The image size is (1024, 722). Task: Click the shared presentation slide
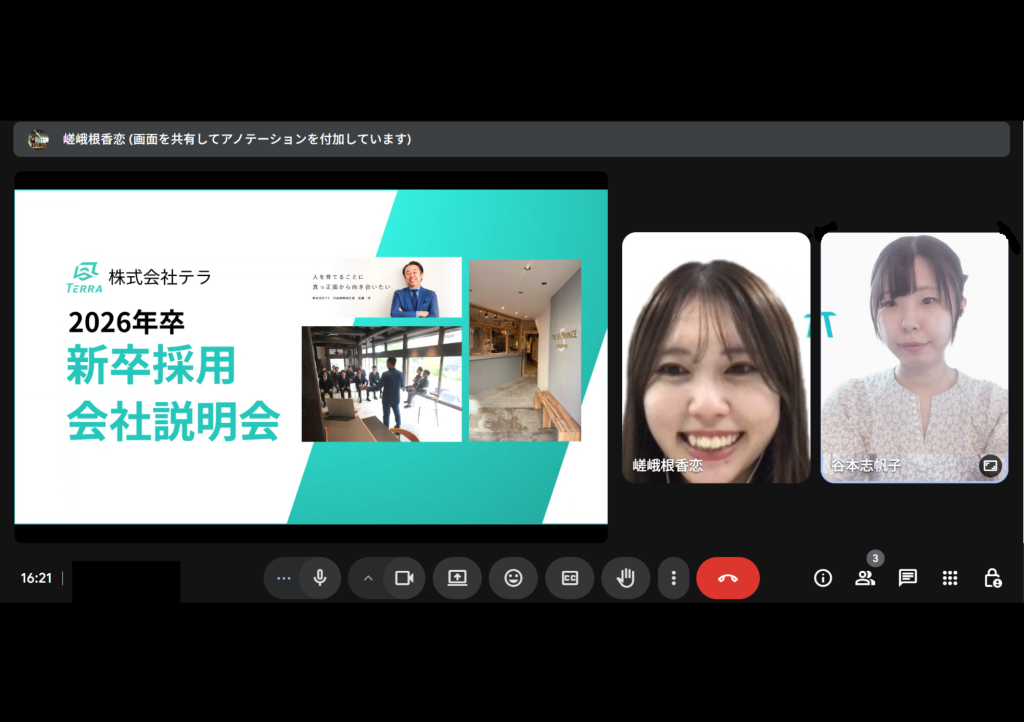click(310, 356)
